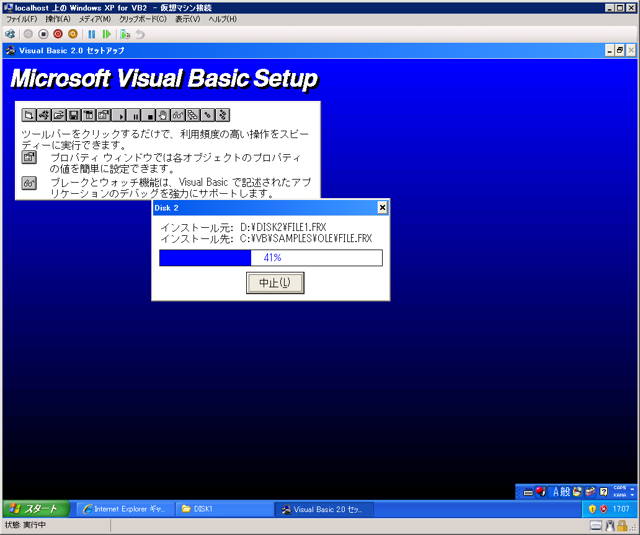Click インストール先 destination path text

coord(266,239)
